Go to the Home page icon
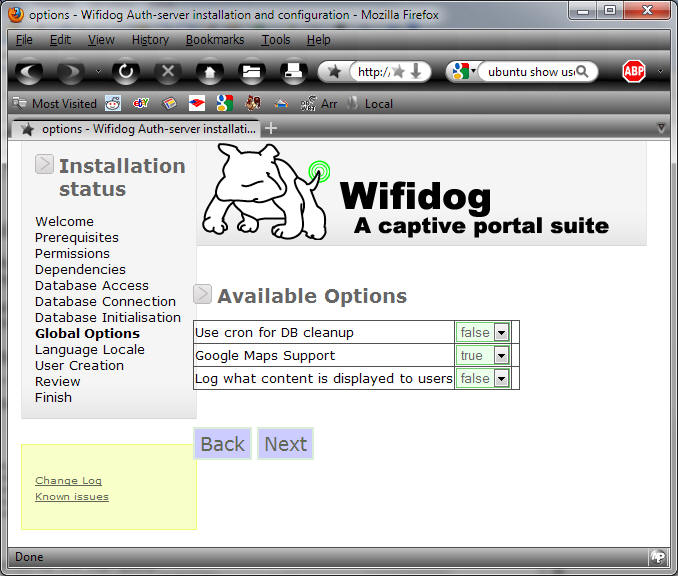This screenshot has height=576, width=678. point(210,72)
